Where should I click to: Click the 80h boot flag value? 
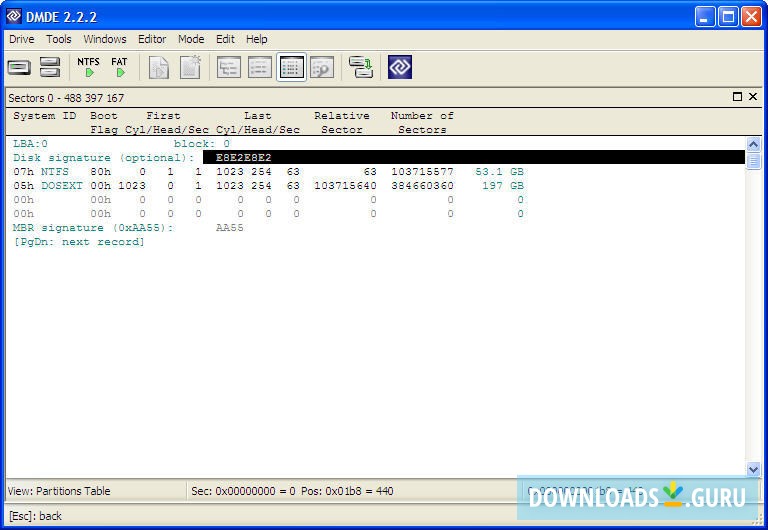coord(100,172)
